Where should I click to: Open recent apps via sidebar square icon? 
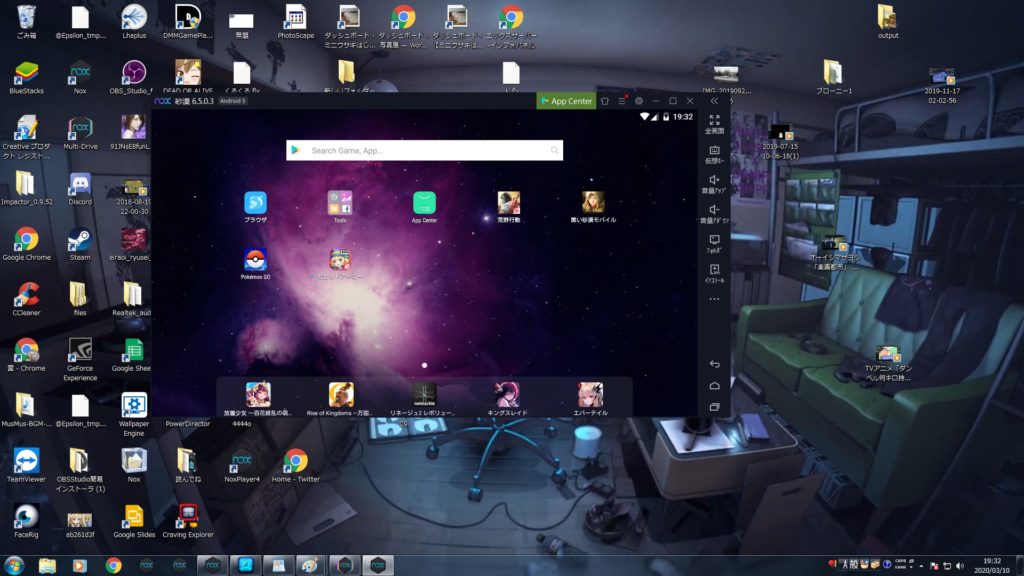714,407
